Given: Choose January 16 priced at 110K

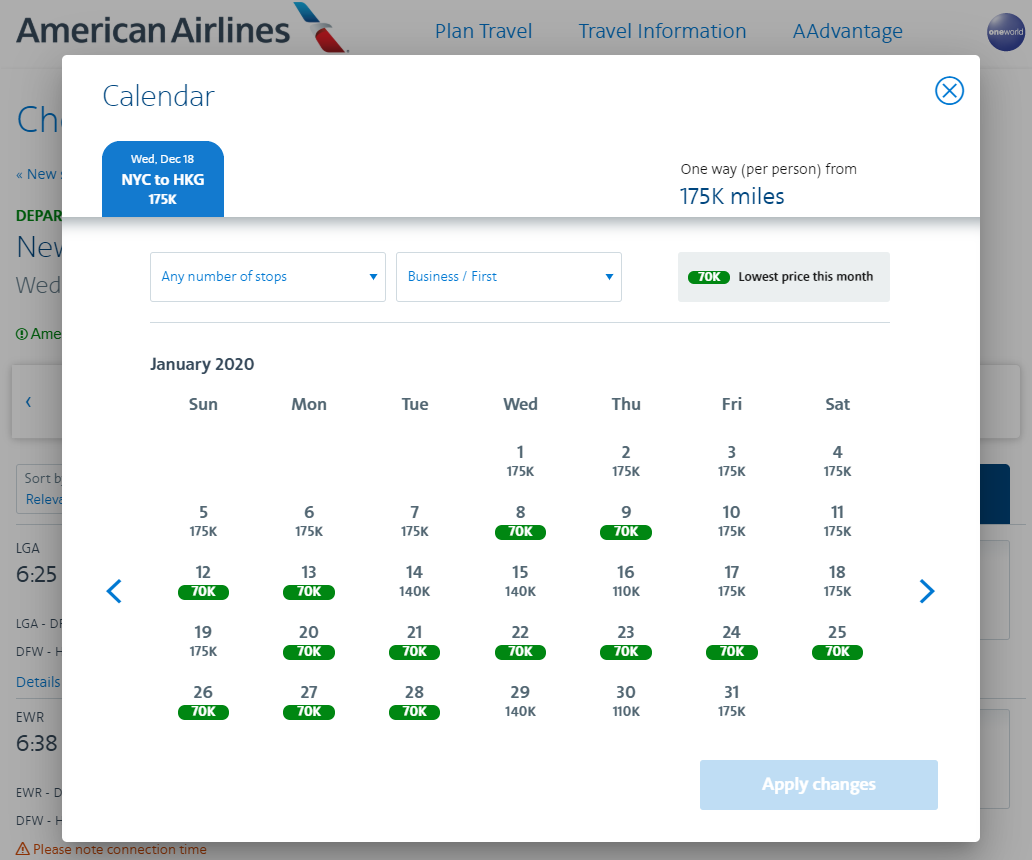Looking at the screenshot, I should click(626, 581).
